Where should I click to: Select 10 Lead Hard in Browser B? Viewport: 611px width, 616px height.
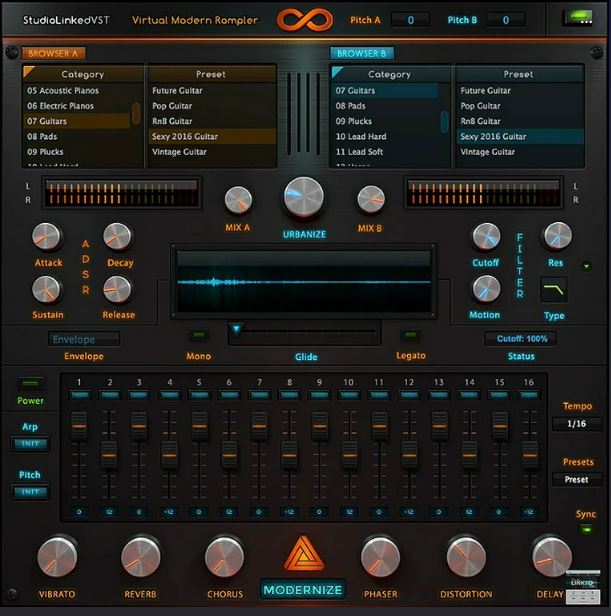(x=385, y=137)
